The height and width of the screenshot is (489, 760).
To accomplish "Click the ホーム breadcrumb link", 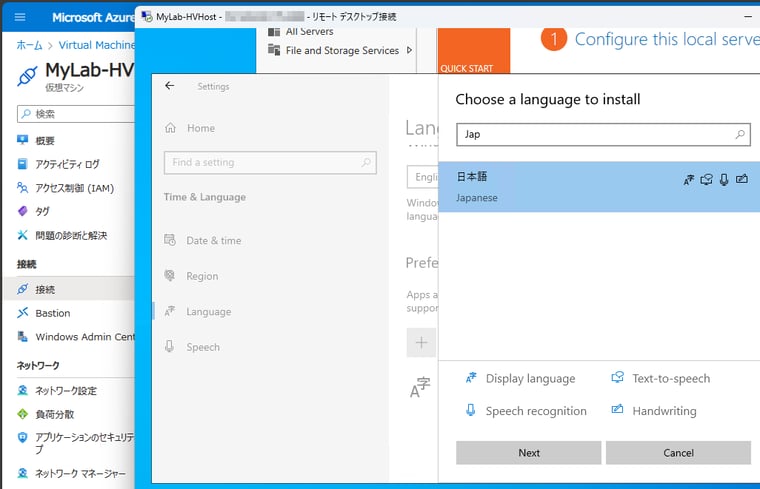I will 28,45.
